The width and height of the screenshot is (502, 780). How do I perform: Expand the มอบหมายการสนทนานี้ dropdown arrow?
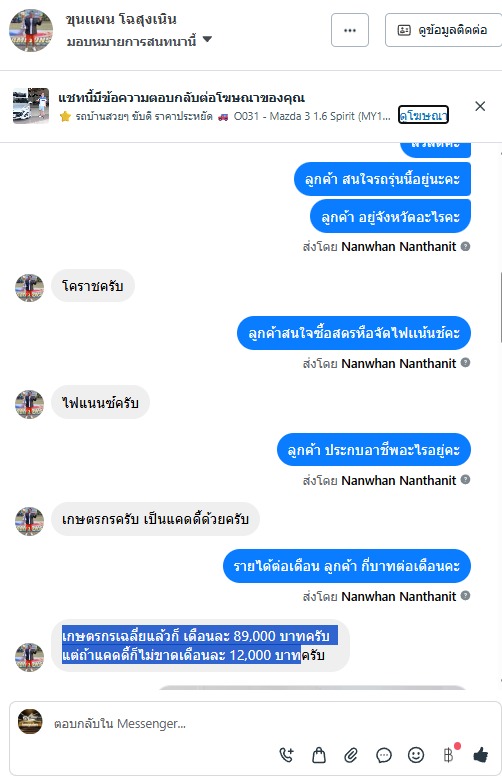tap(207, 39)
